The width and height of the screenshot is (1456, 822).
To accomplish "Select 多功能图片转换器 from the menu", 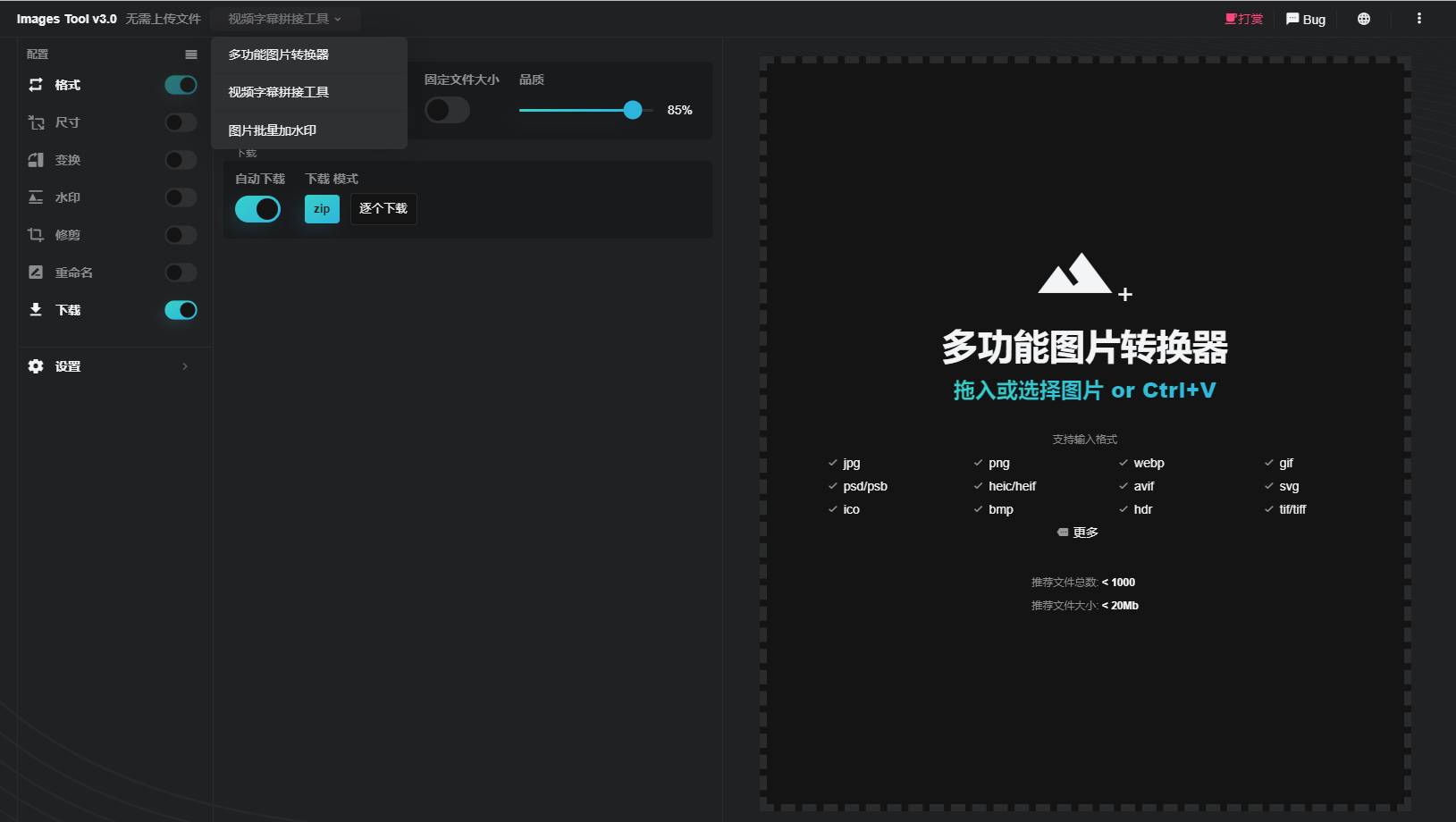I will click(x=279, y=55).
